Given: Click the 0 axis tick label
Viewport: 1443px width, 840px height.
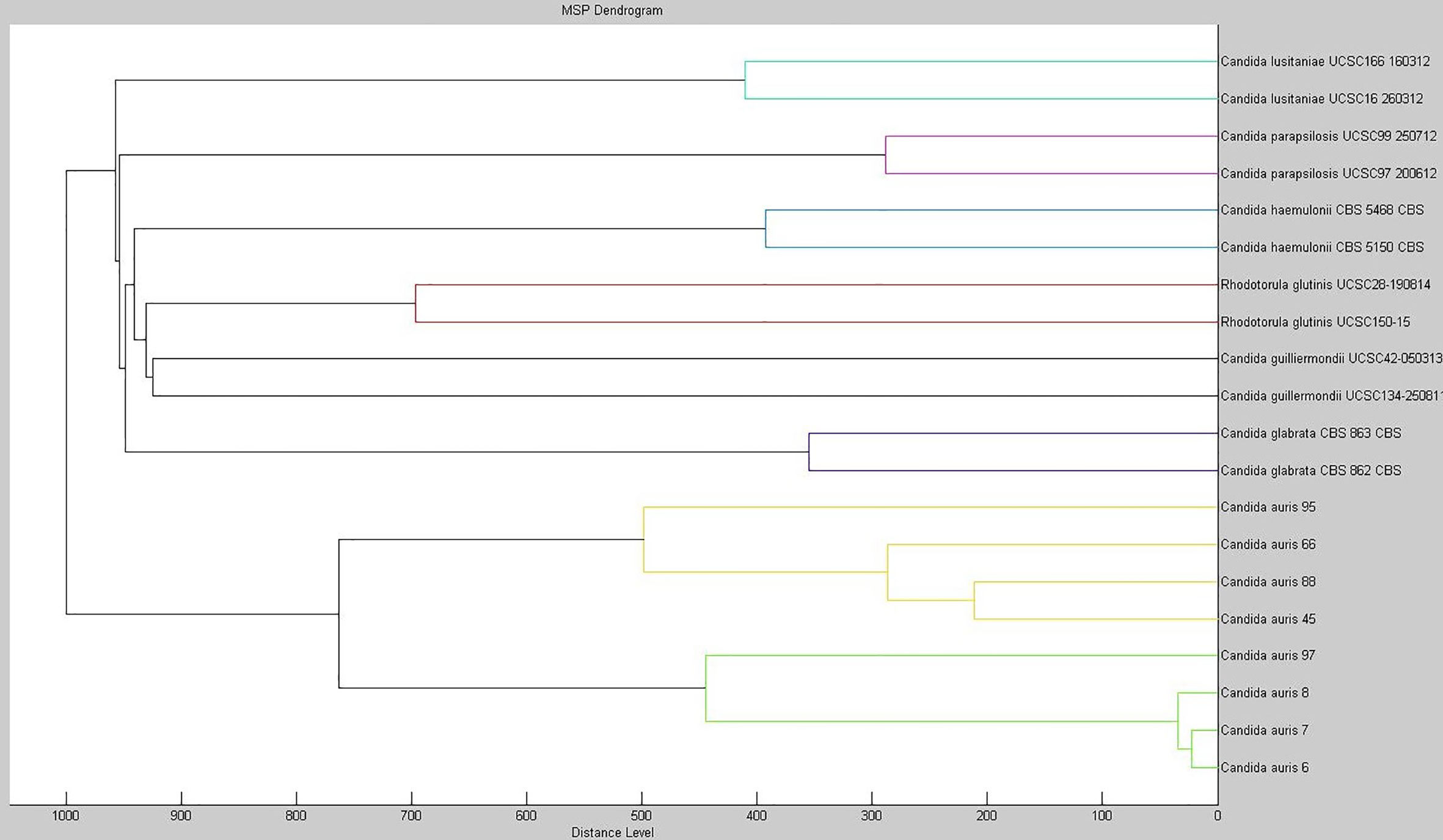Looking at the screenshot, I should pyautogui.click(x=1218, y=816).
